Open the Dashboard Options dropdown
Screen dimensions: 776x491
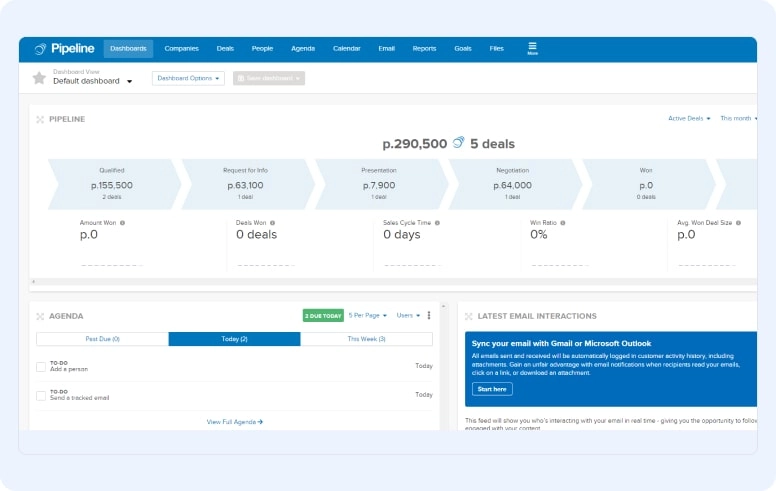(x=188, y=78)
